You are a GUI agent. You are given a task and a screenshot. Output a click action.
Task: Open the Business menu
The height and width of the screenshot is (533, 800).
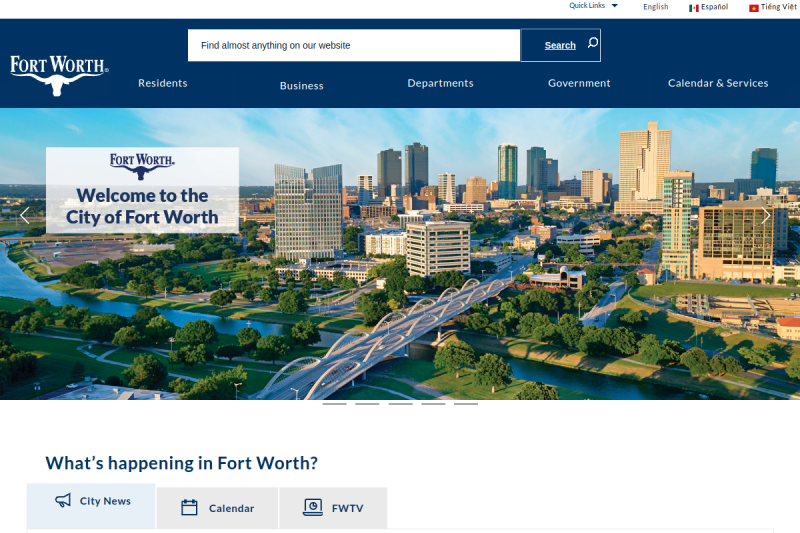302,86
